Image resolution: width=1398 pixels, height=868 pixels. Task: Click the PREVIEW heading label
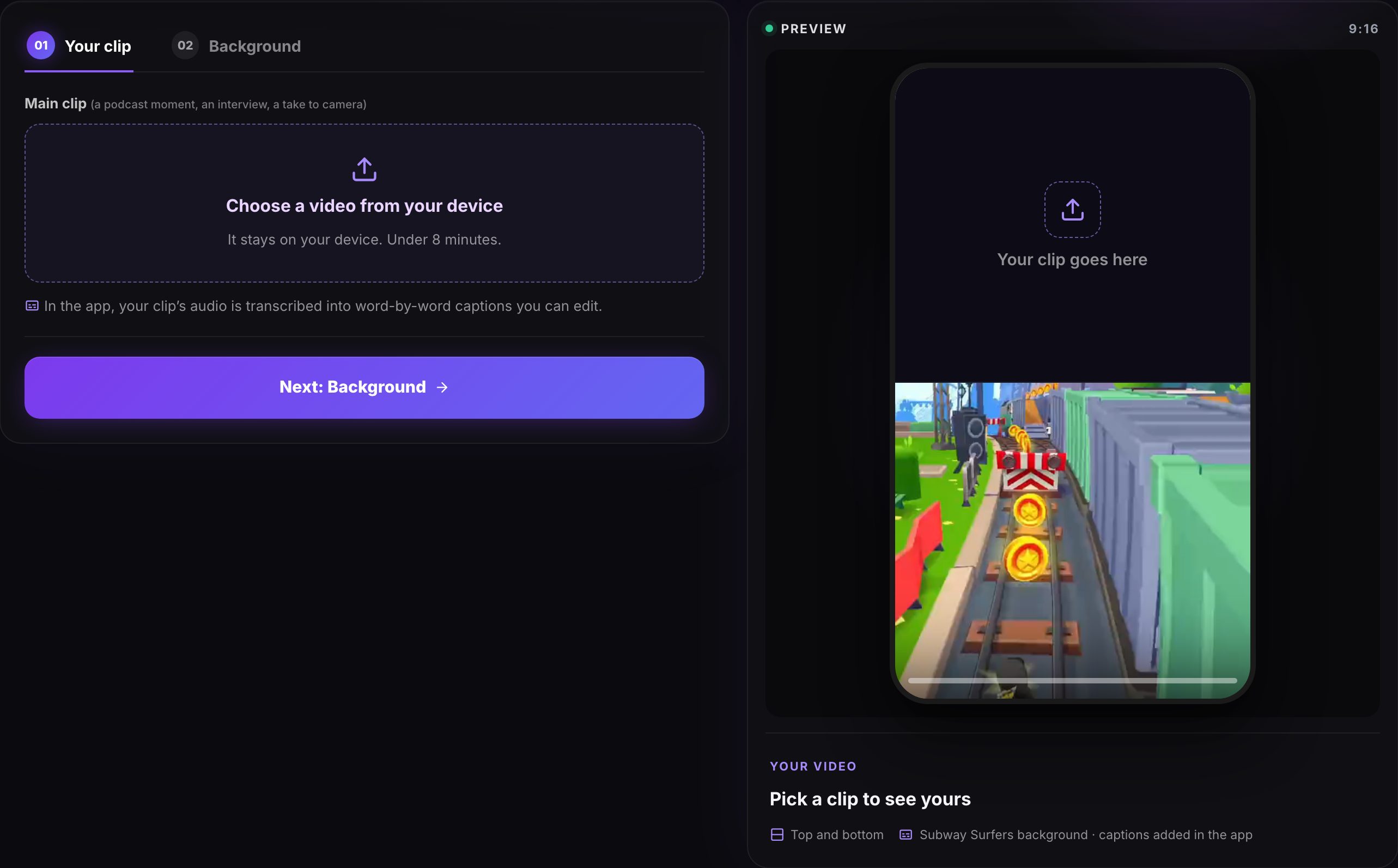(813, 29)
